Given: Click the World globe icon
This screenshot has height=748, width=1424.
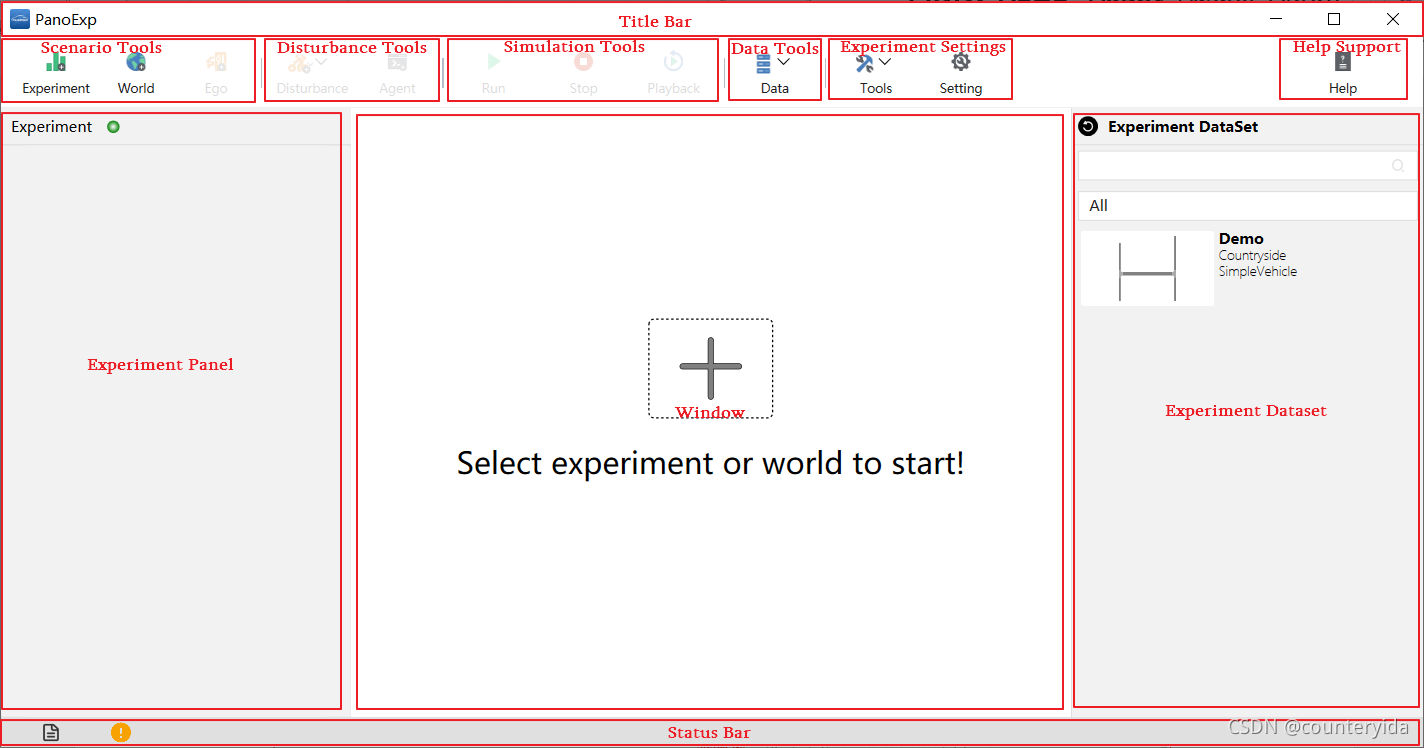Looking at the screenshot, I should (x=136, y=62).
